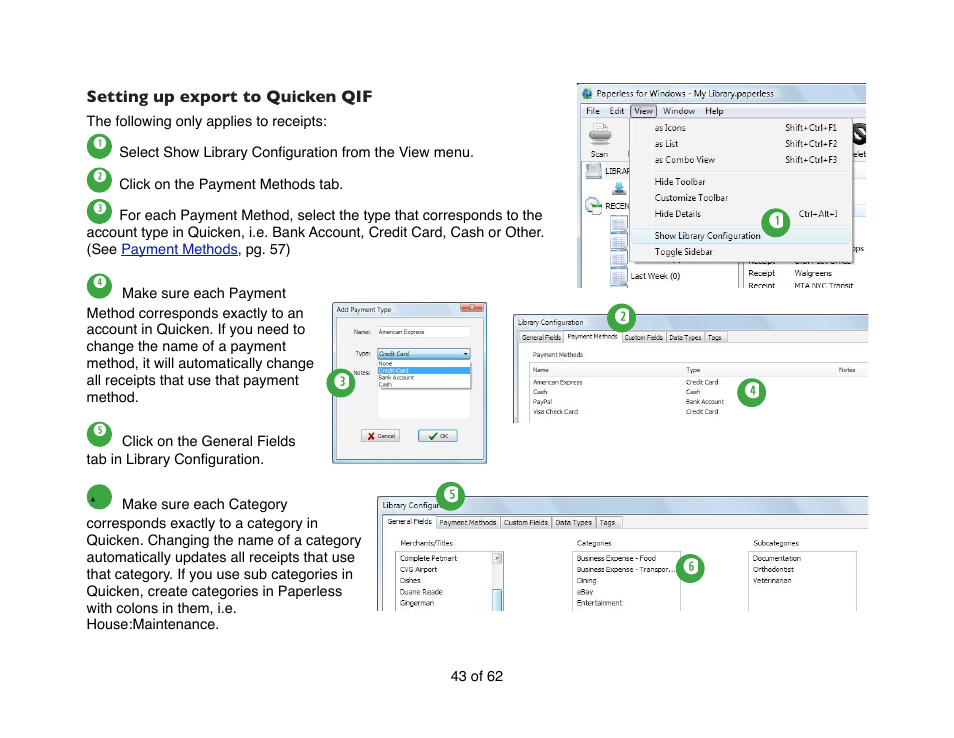The image size is (954, 738).
Task: Click the Bank Account type cell for PayPal
Action: pyautogui.click(x=705, y=402)
